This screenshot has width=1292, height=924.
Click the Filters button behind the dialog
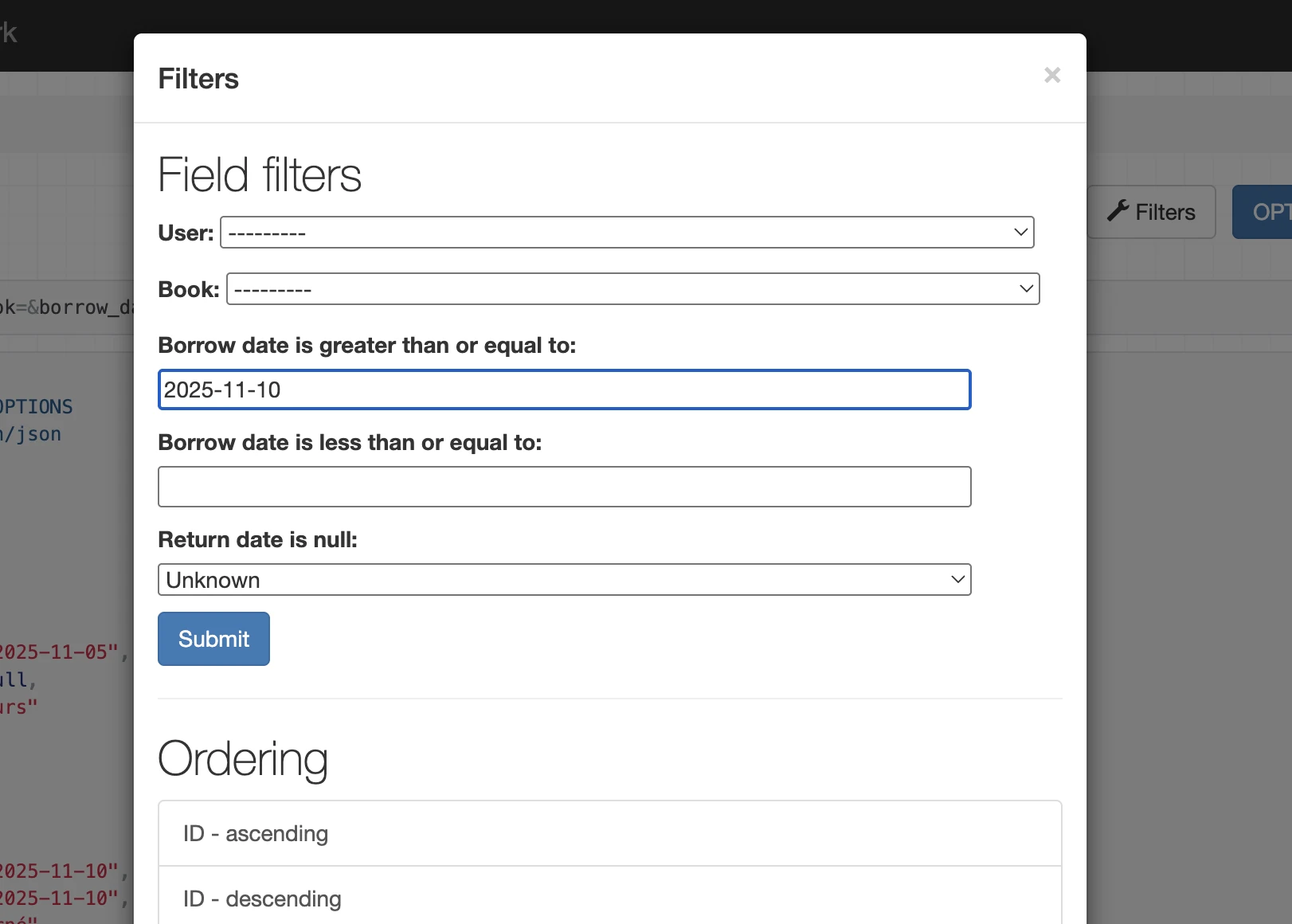click(1152, 212)
